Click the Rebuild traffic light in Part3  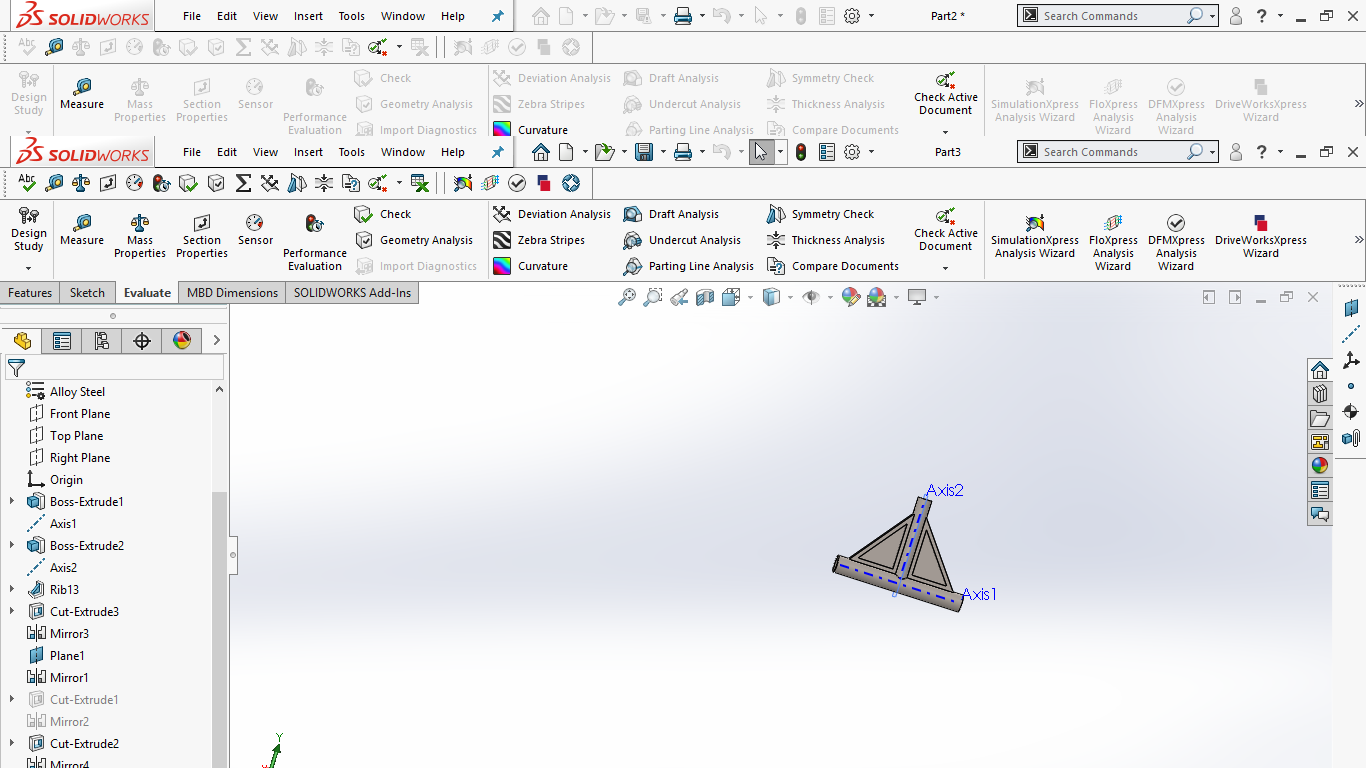[800, 152]
